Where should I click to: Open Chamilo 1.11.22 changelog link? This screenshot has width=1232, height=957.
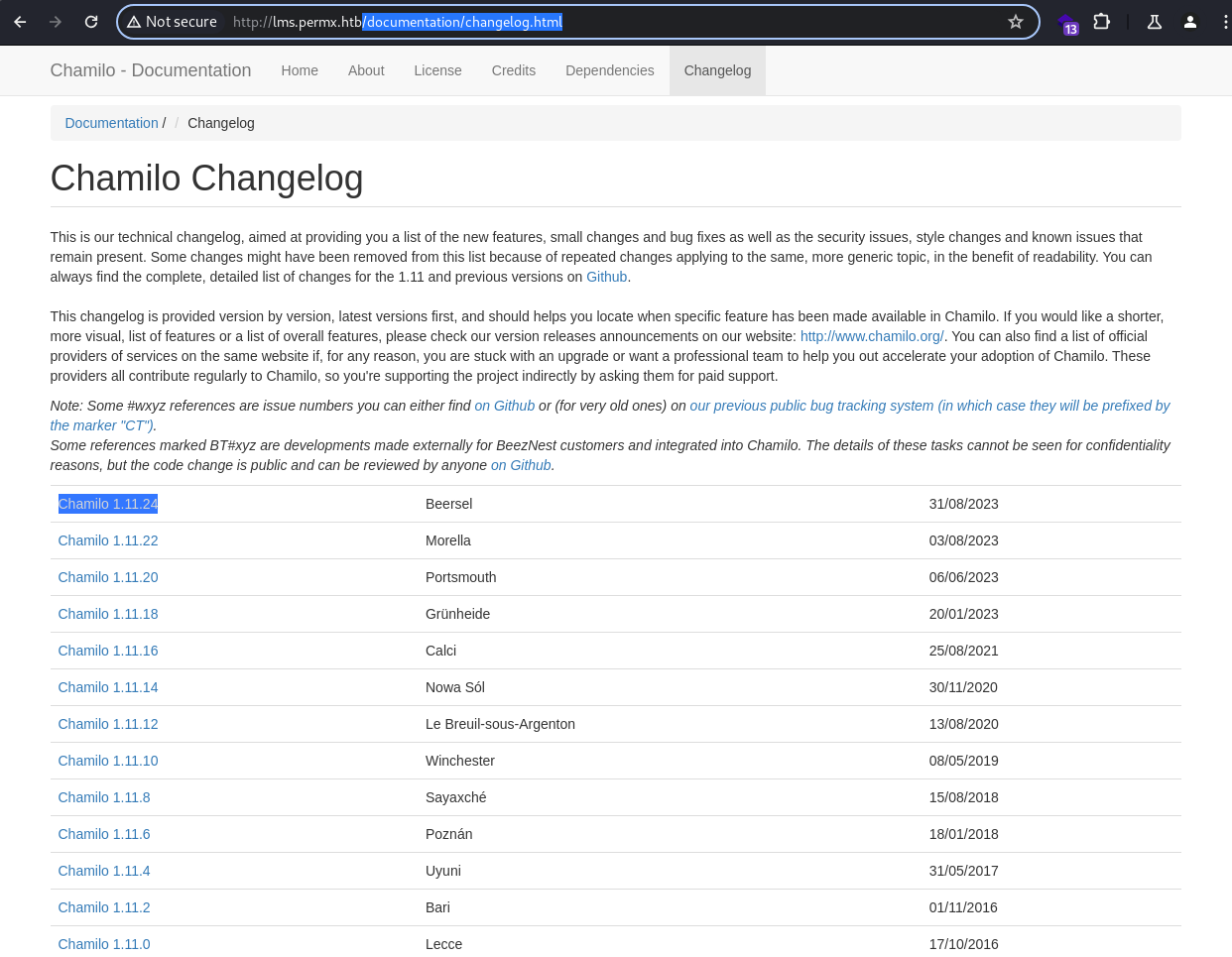click(108, 540)
